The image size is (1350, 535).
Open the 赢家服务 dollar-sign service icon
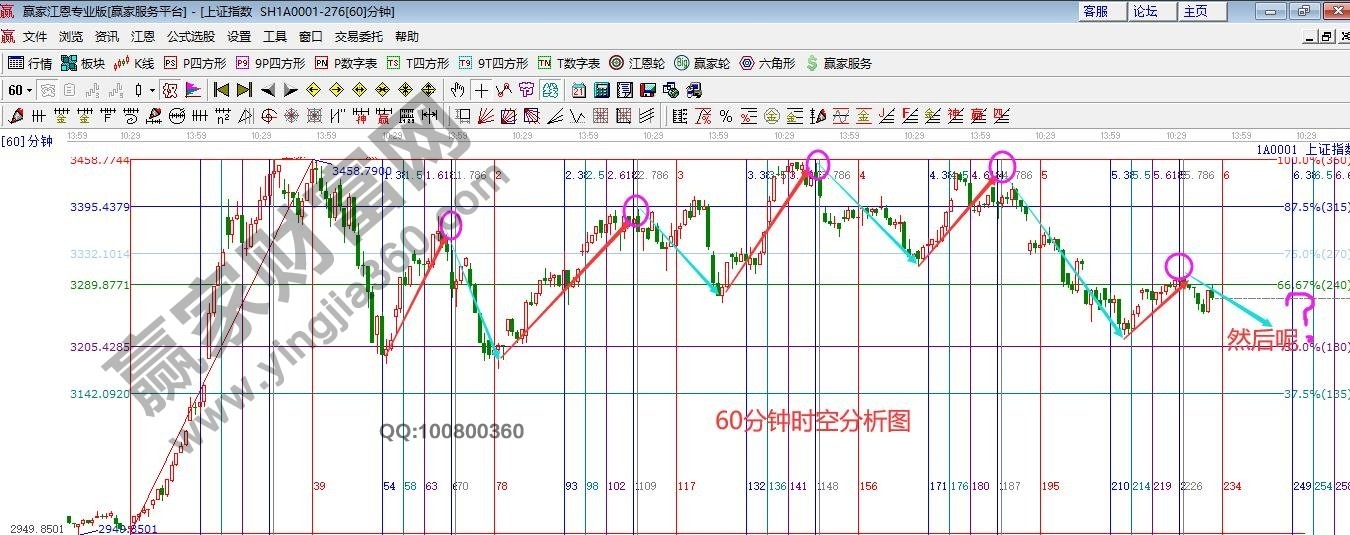[838, 63]
